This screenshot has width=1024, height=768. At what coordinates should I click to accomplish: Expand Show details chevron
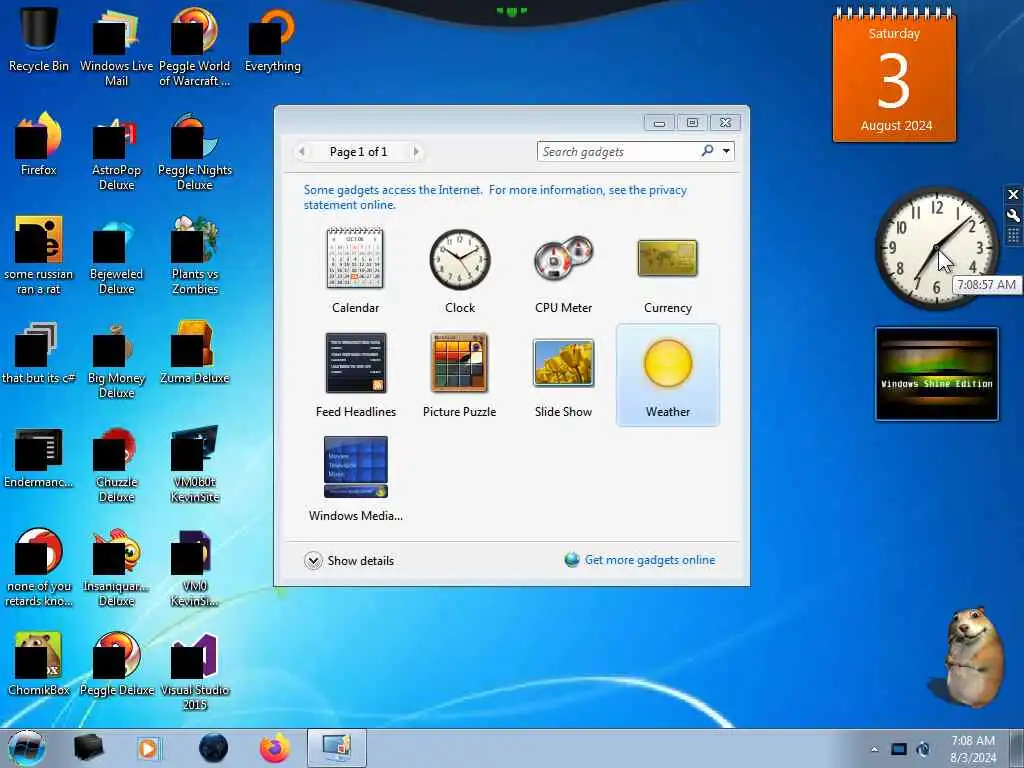313,560
